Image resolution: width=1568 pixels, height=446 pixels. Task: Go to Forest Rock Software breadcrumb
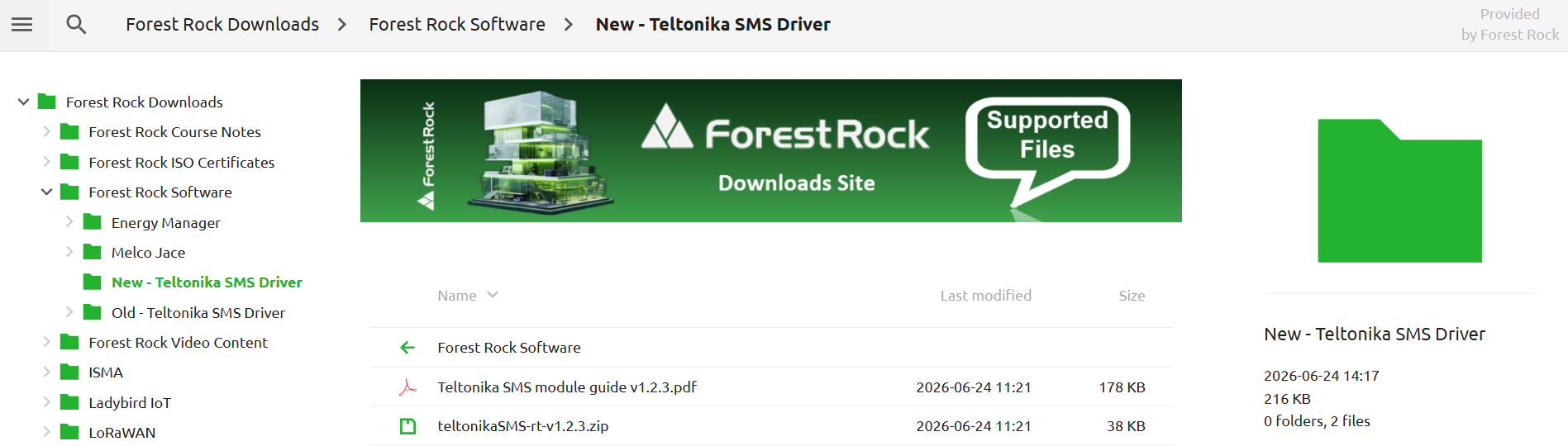457,25
